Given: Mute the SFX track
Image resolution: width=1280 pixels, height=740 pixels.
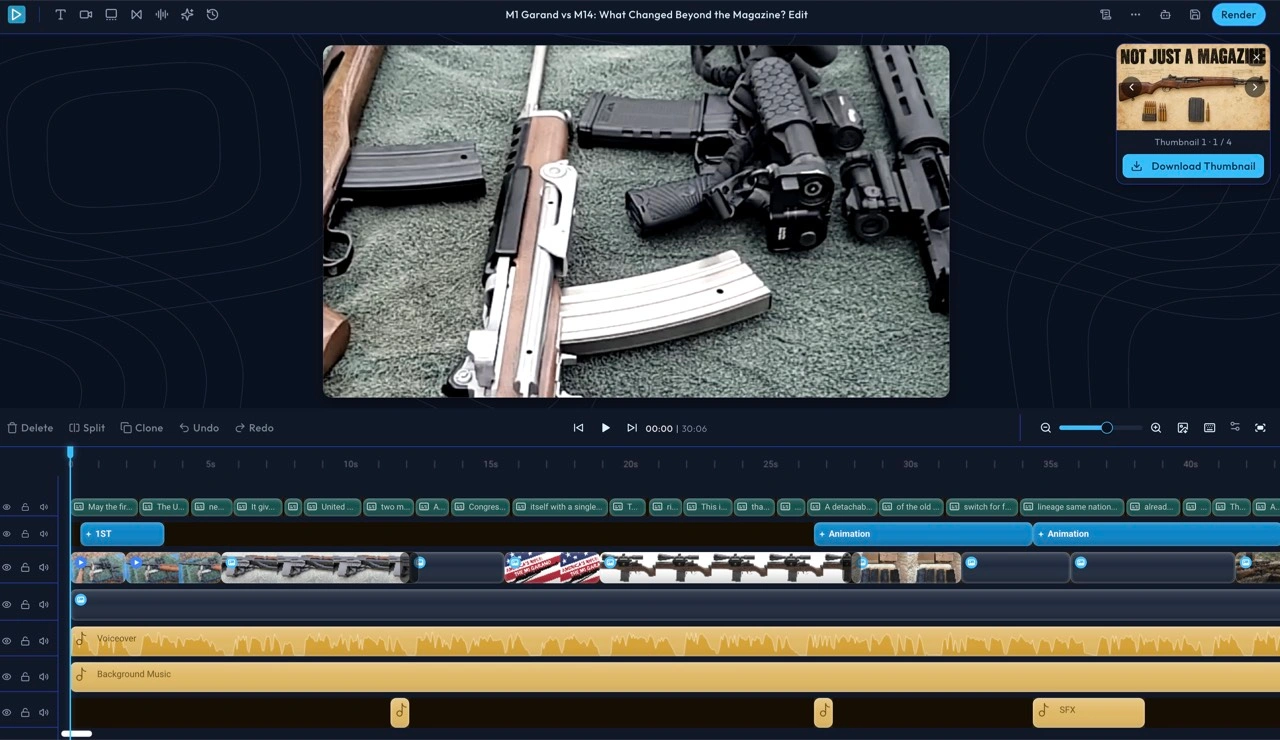Looking at the screenshot, I should (x=44, y=713).
